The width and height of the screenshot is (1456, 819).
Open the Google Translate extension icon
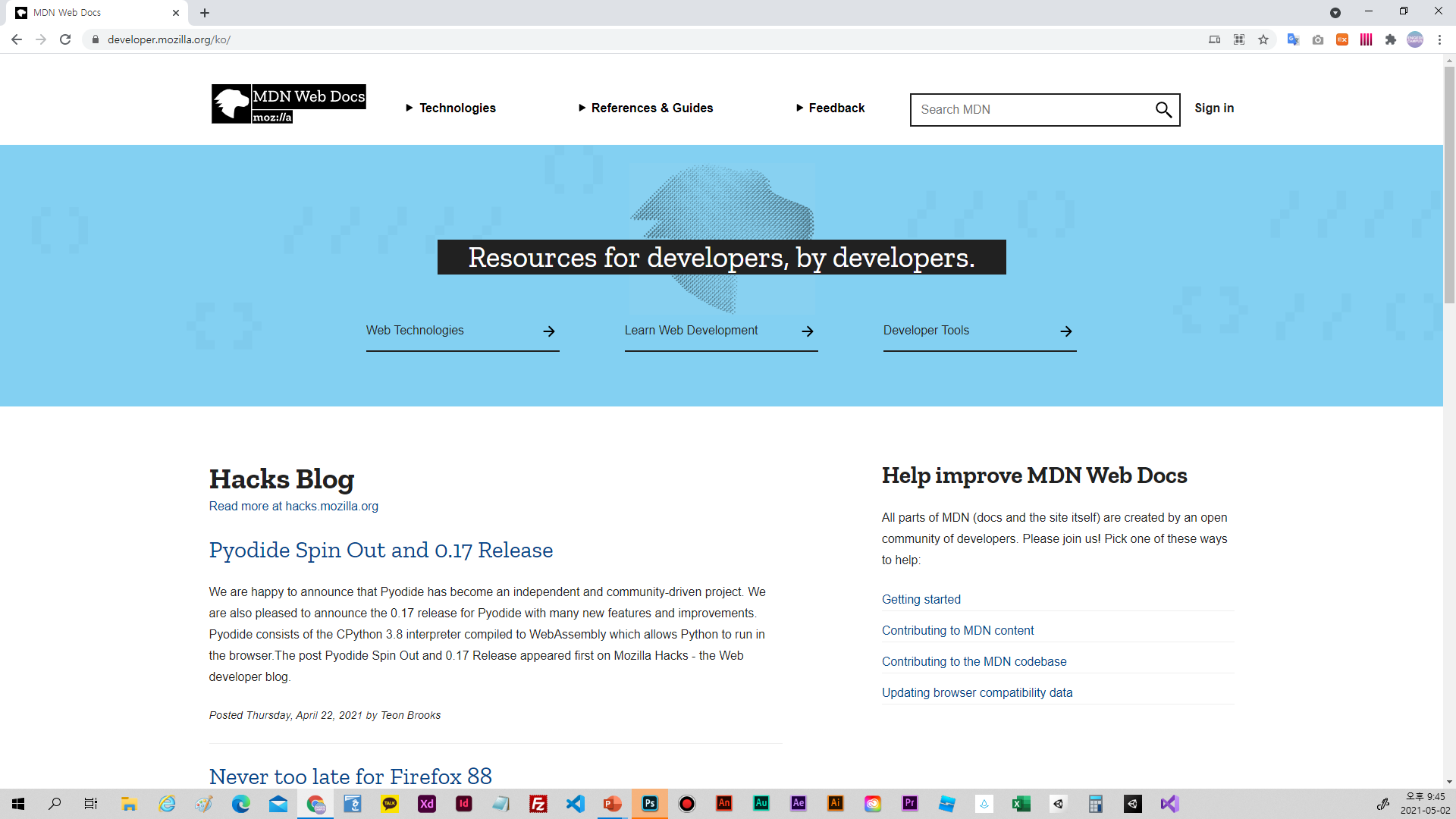tap(1293, 39)
